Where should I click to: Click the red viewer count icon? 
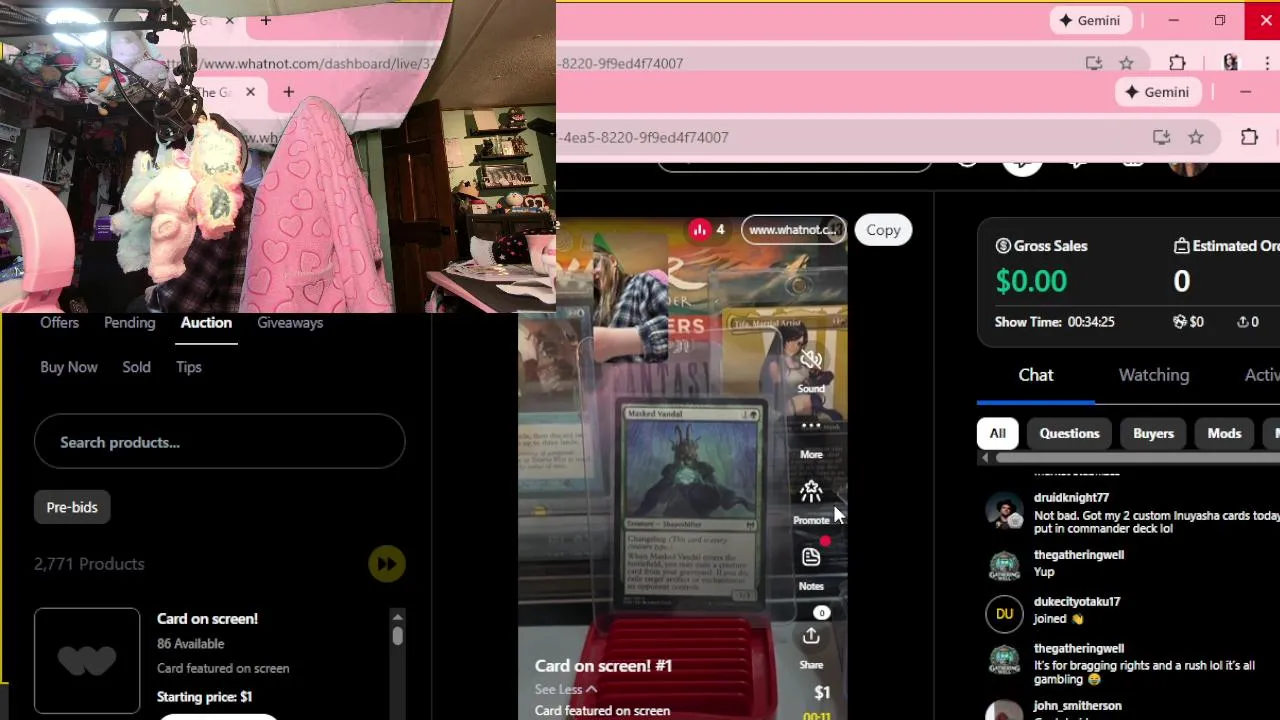point(699,230)
